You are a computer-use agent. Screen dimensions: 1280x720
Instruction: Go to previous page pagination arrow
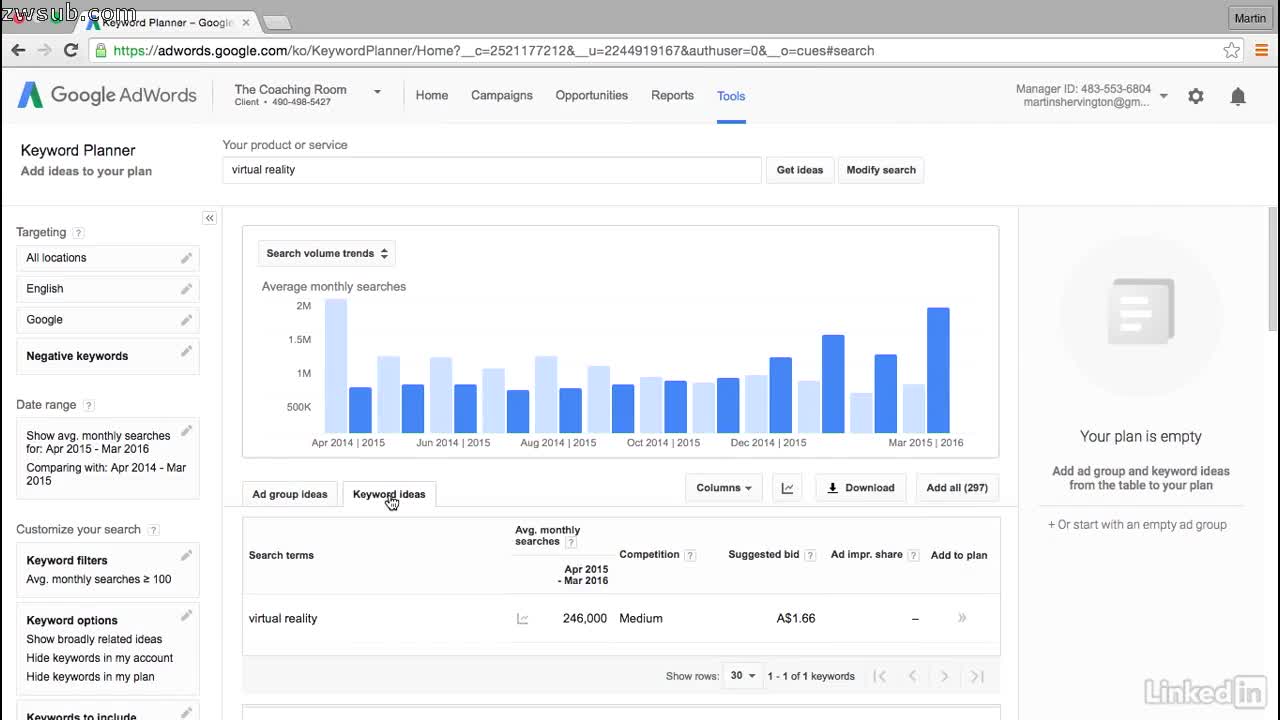click(x=912, y=676)
